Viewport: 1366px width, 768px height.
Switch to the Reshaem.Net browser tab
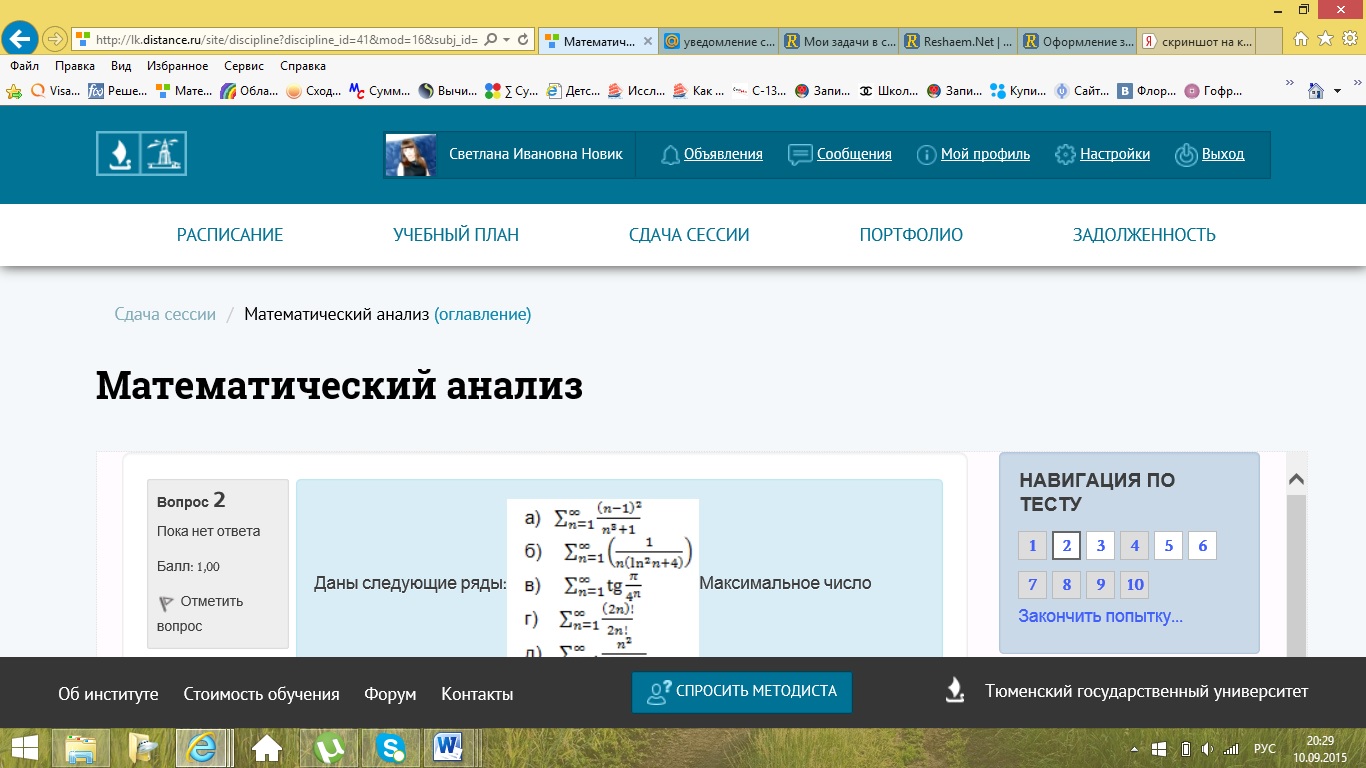click(959, 41)
